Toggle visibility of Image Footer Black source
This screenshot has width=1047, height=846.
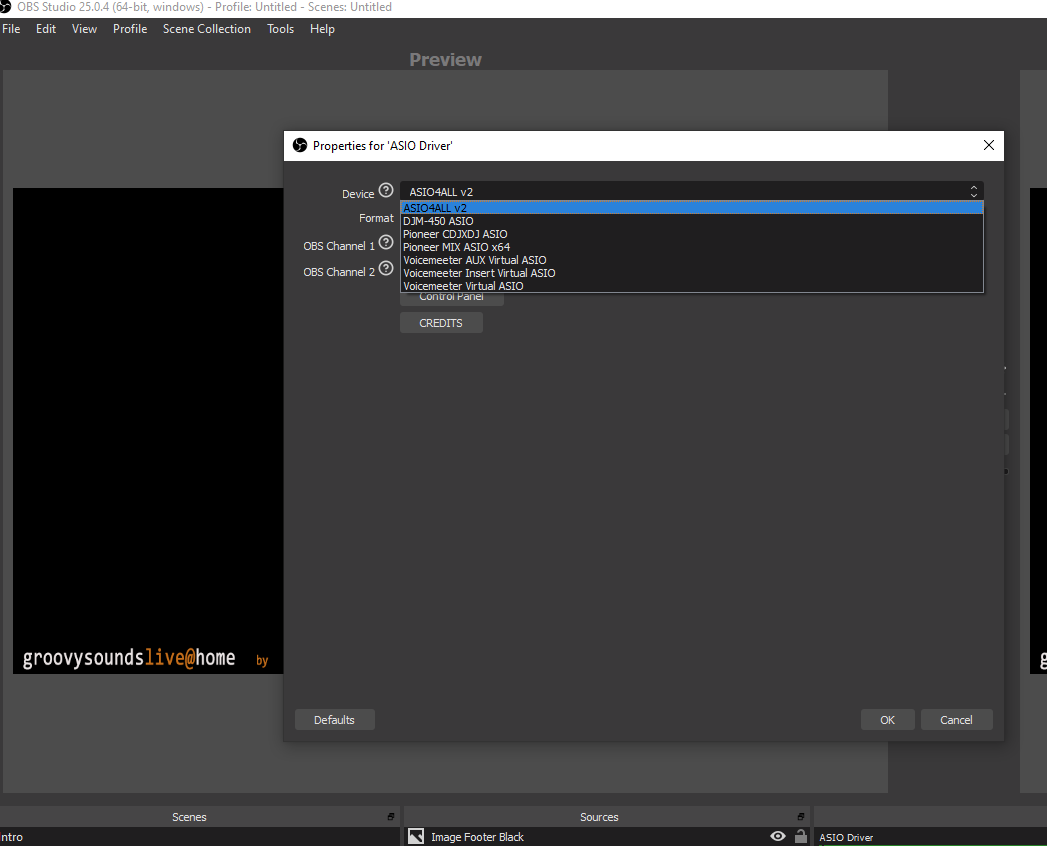coord(778,836)
